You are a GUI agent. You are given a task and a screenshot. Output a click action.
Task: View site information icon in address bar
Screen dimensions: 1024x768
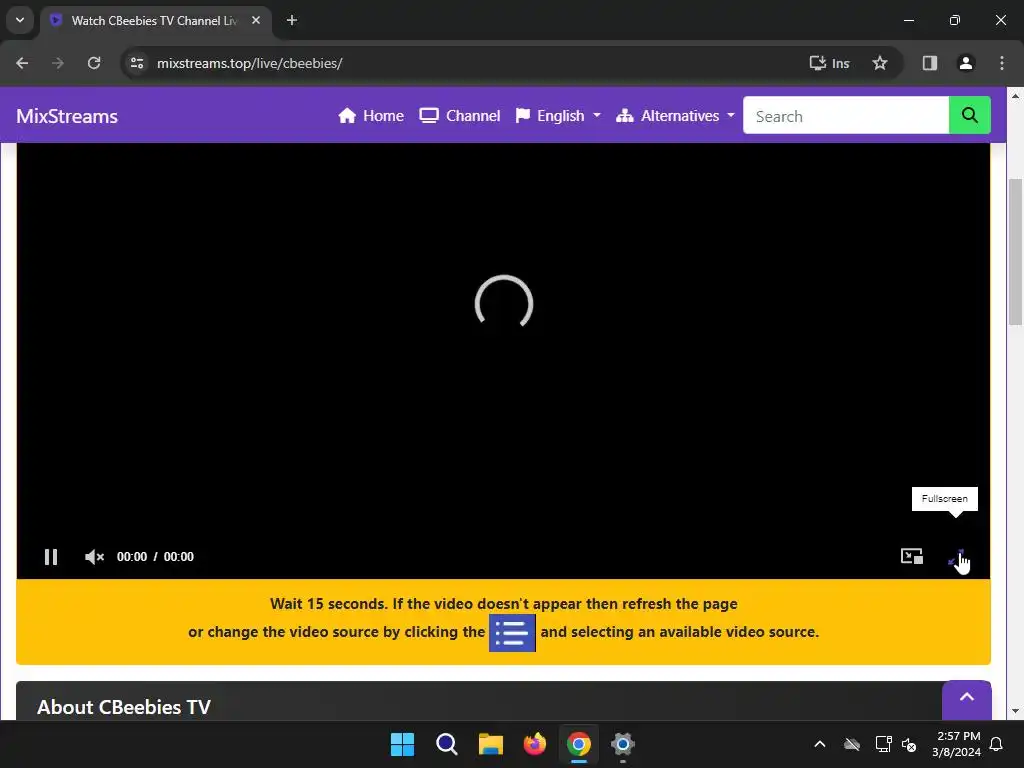137,63
